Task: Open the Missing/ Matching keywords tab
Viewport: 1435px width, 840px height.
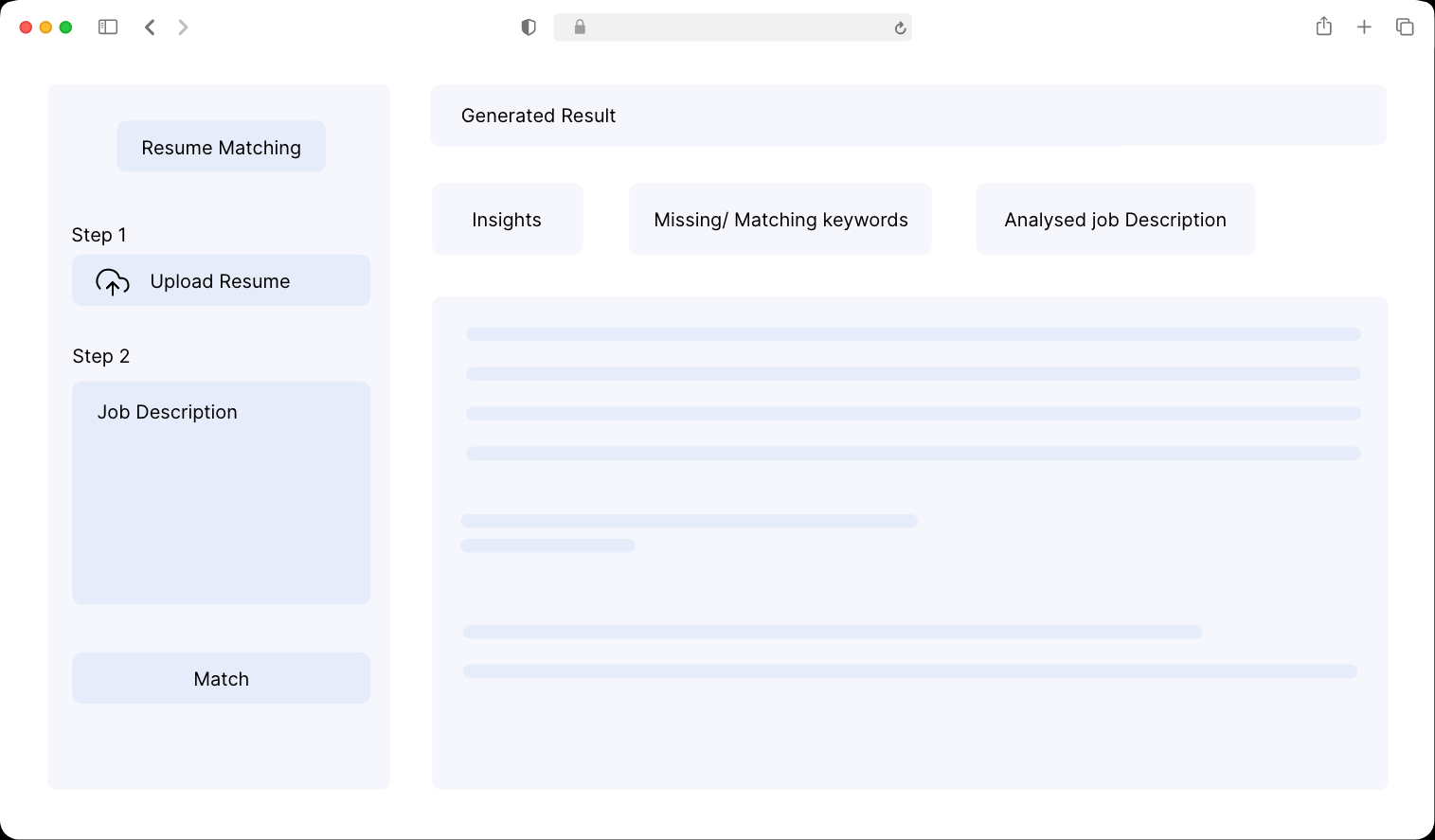Action: (780, 219)
